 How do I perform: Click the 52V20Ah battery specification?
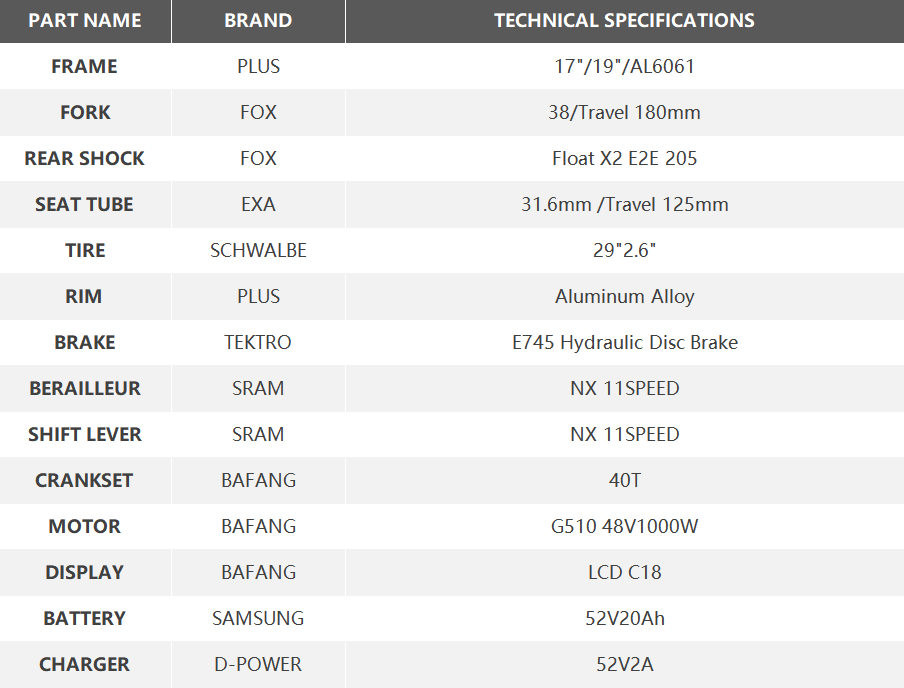pos(624,619)
